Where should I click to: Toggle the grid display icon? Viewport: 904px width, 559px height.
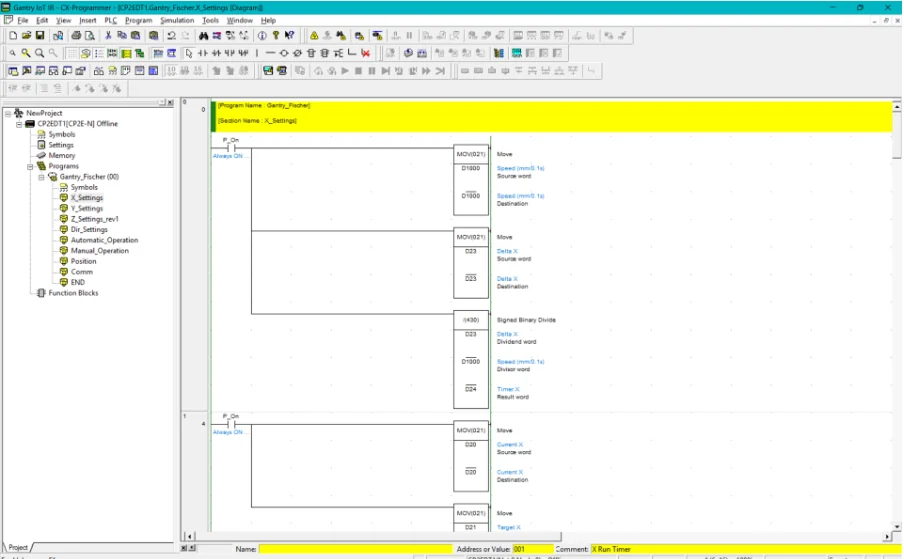(71, 53)
